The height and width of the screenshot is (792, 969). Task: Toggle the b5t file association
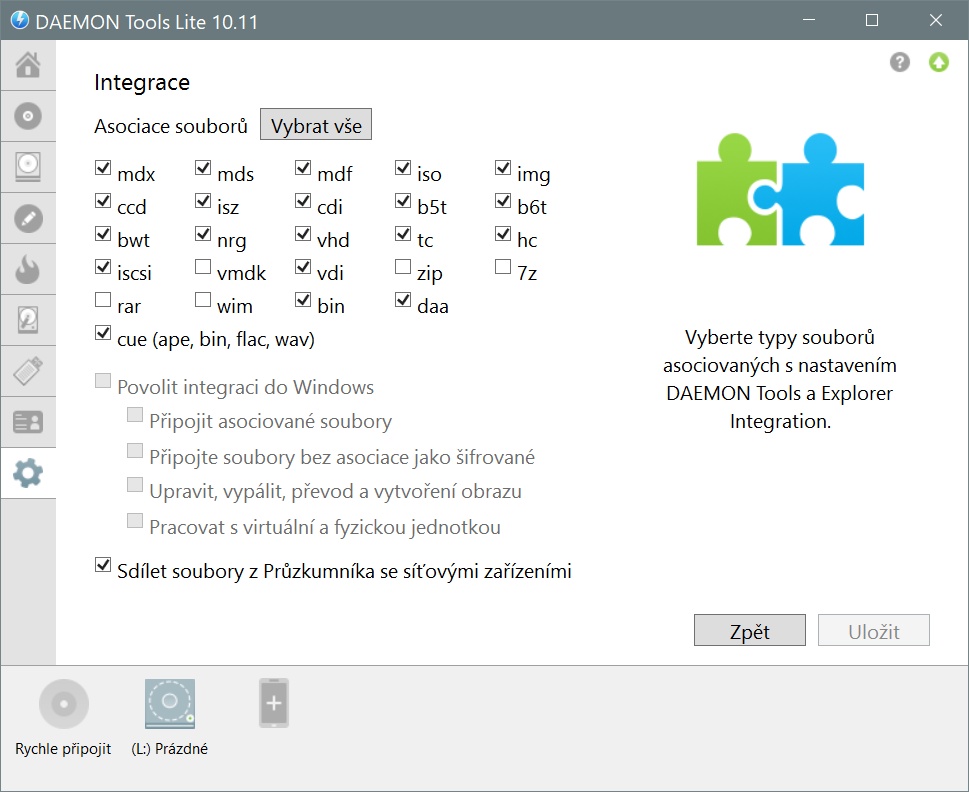click(403, 200)
